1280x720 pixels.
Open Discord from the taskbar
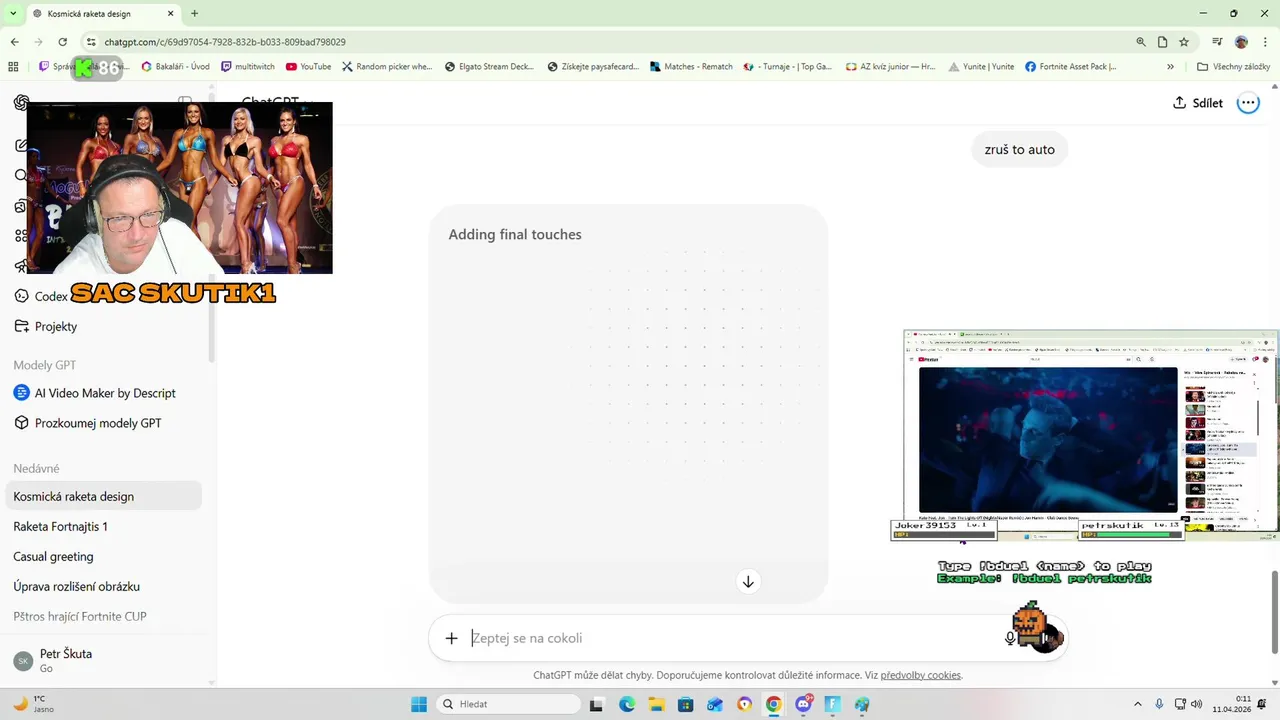803,704
